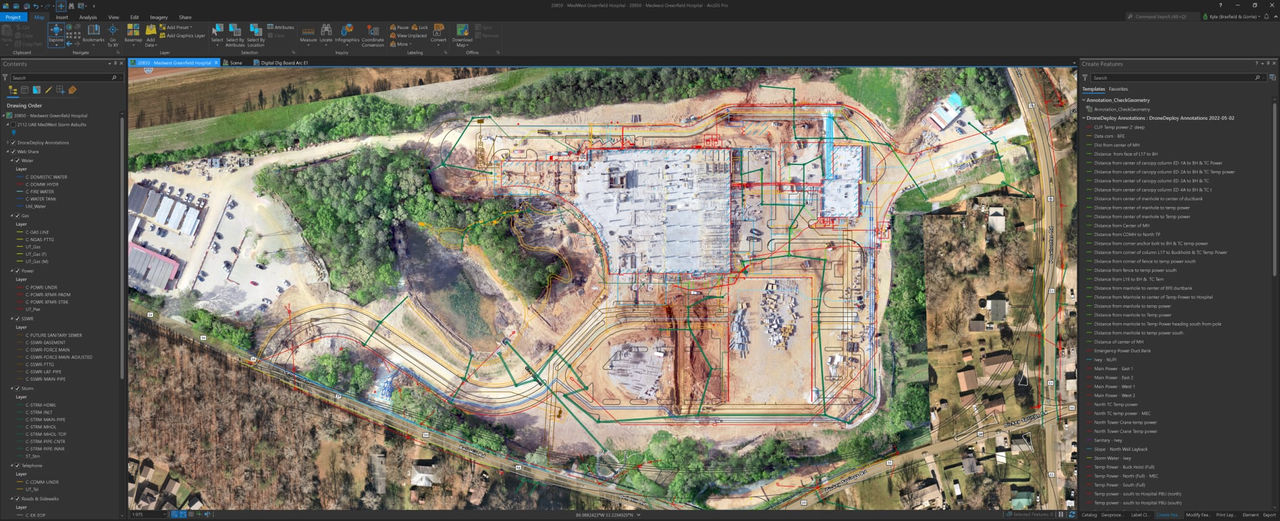Viewport: 1280px width, 521px height.
Task: Collapse the Annotation_CheckGeometry template group
Action: (x=1084, y=100)
